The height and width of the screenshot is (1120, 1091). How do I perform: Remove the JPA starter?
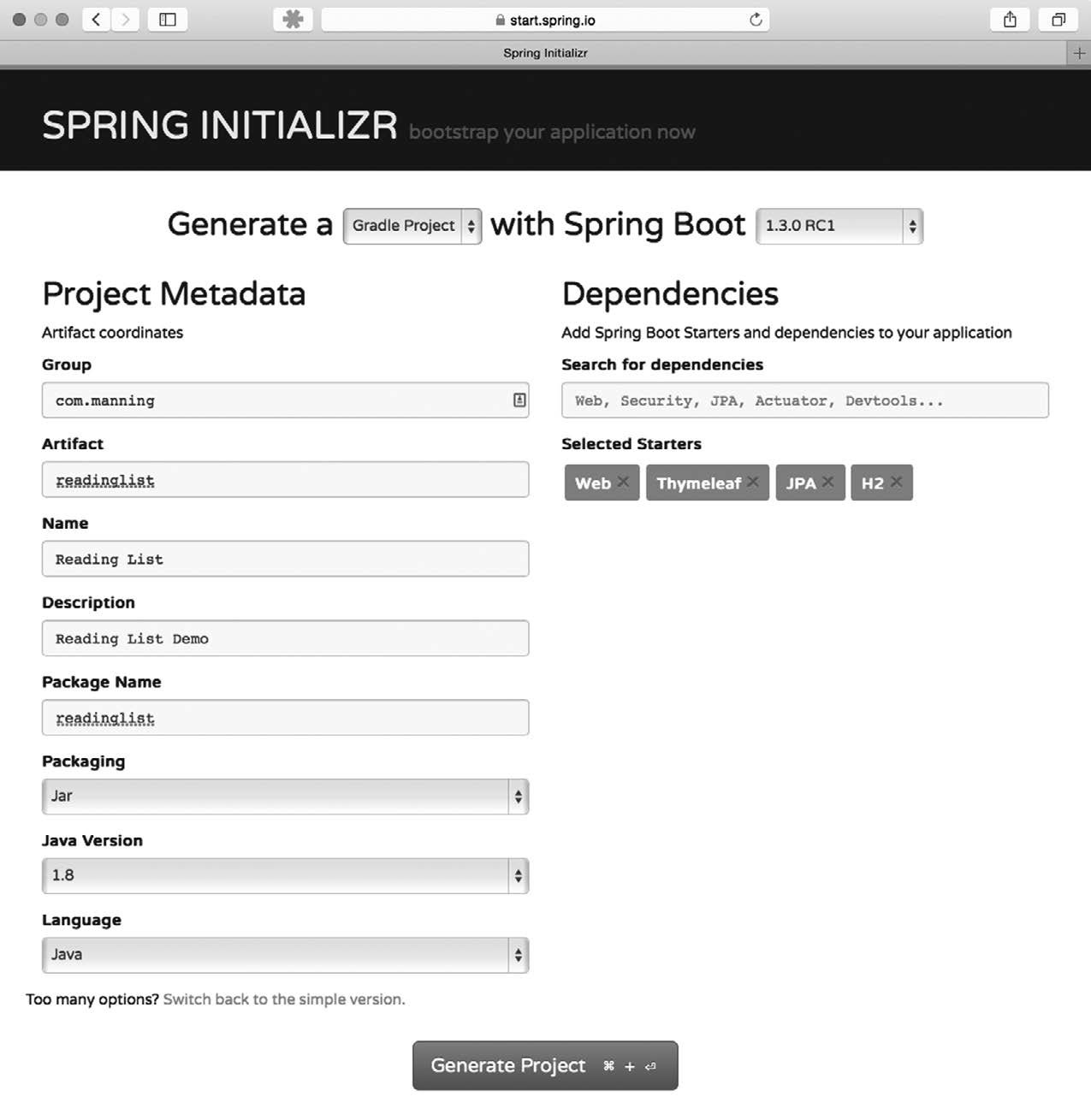click(x=828, y=482)
